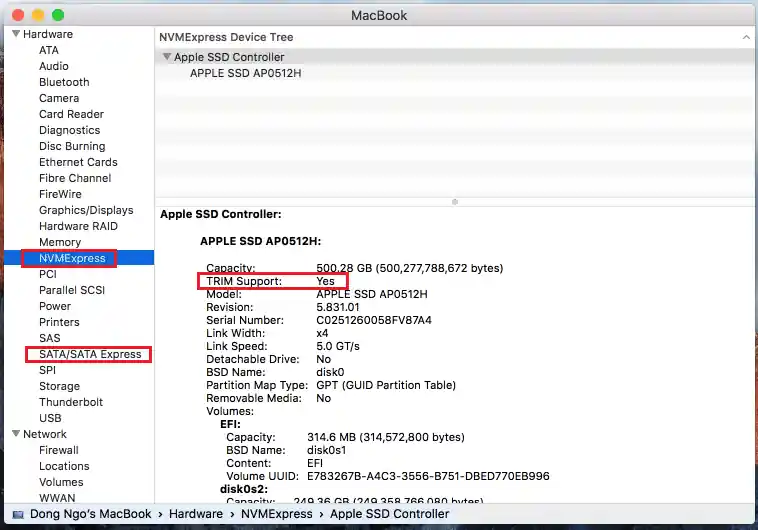Open Power in the sidebar
Image resolution: width=758 pixels, height=530 pixels.
tap(55, 306)
